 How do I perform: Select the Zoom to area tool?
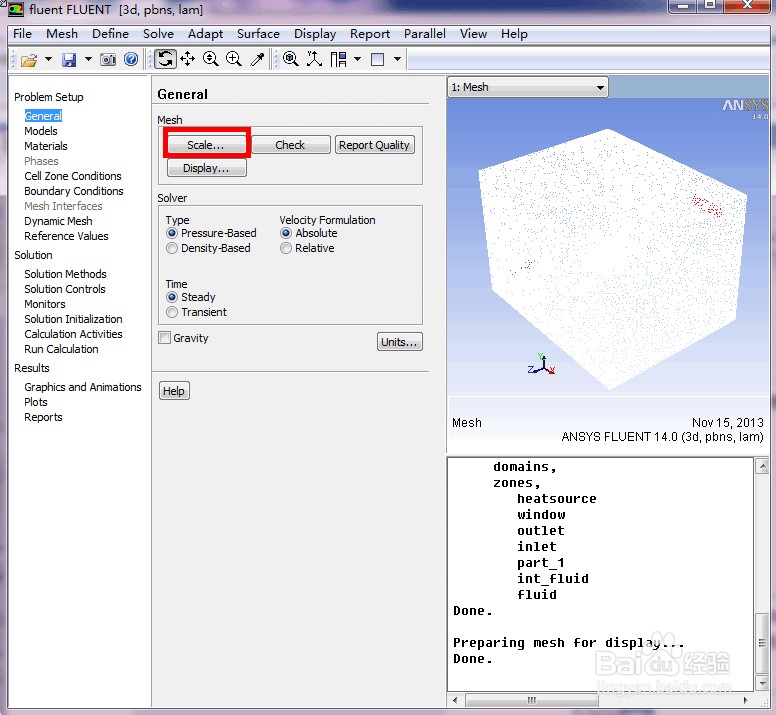[x=234, y=59]
